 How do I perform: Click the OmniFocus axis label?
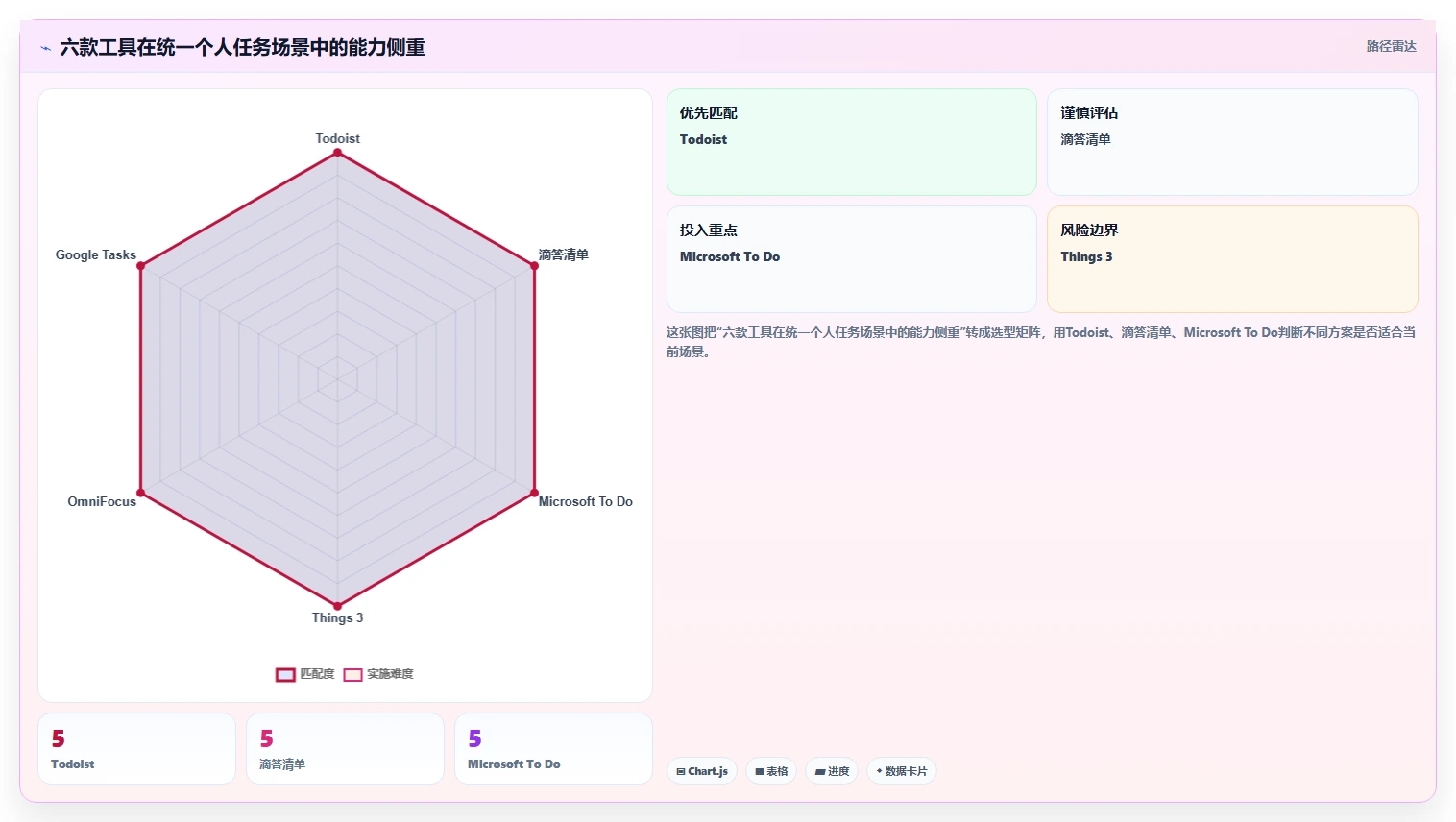tap(102, 501)
